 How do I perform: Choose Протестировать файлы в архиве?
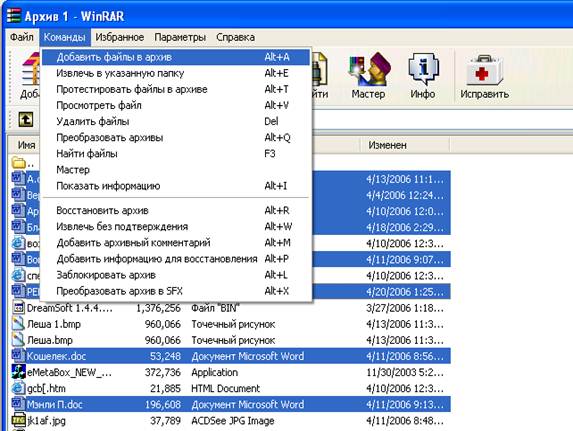(x=176, y=89)
